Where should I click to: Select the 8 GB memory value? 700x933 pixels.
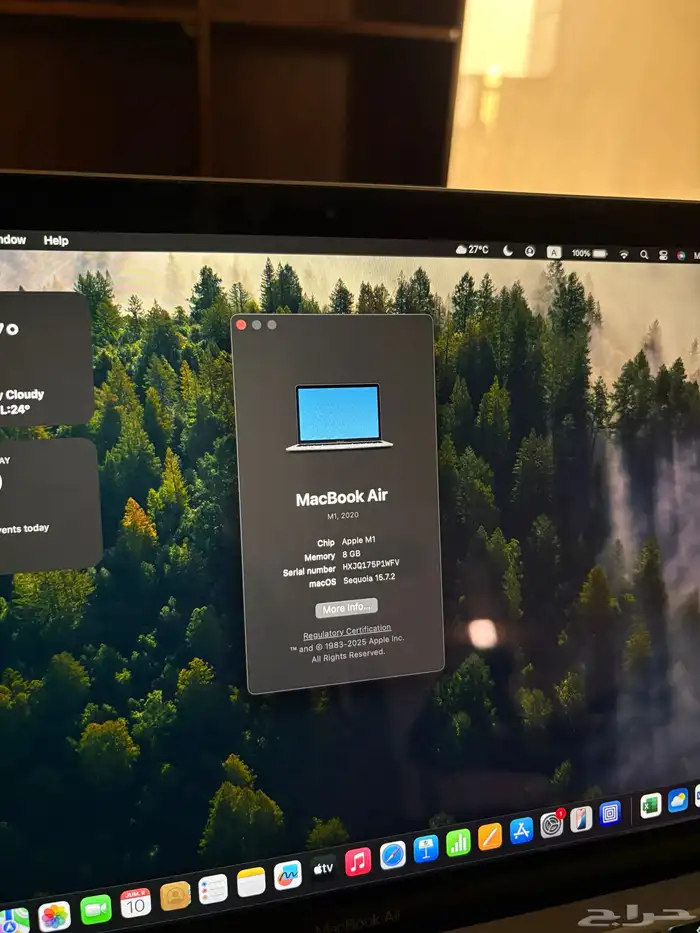351,554
